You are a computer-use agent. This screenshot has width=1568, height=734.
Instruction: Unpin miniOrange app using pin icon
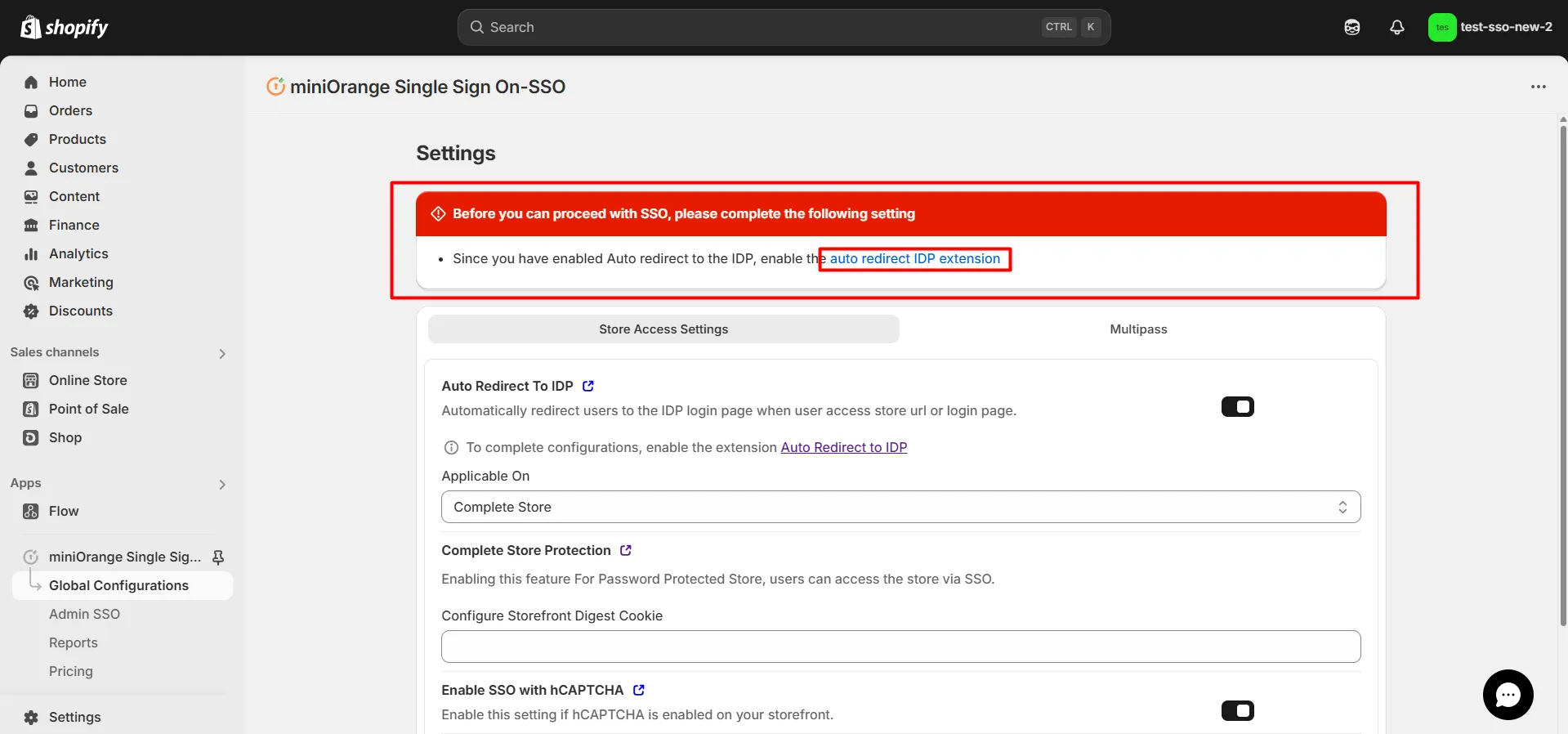pyautogui.click(x=218, y=557)
